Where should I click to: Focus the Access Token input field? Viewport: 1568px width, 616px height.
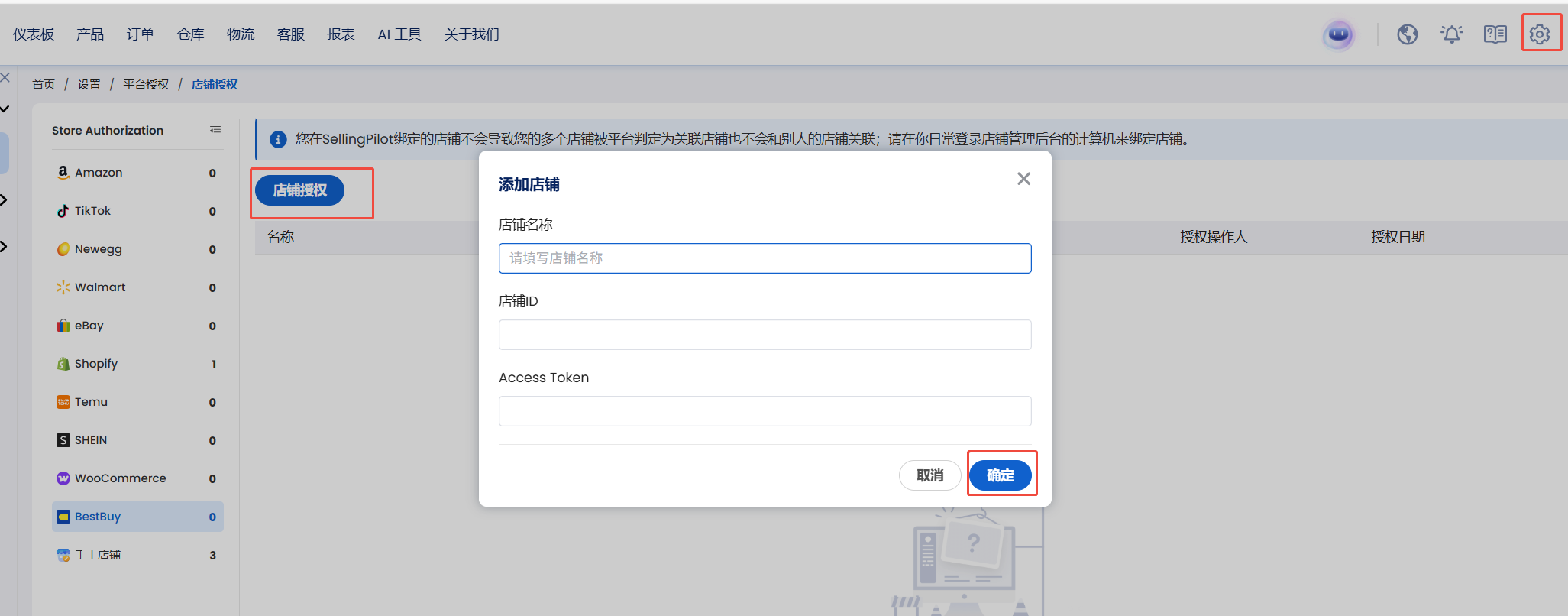(x=765, y=411)
